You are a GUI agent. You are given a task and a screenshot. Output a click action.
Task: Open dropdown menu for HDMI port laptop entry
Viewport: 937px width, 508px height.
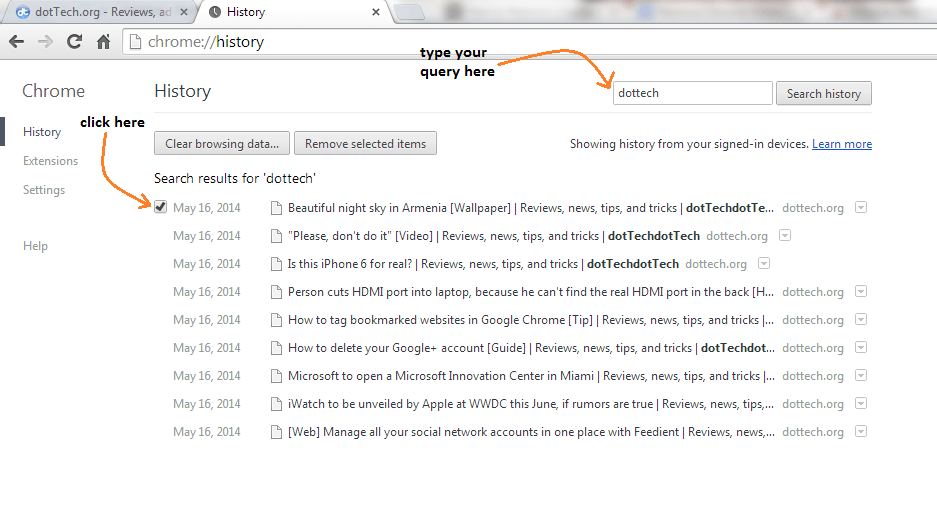861,292
